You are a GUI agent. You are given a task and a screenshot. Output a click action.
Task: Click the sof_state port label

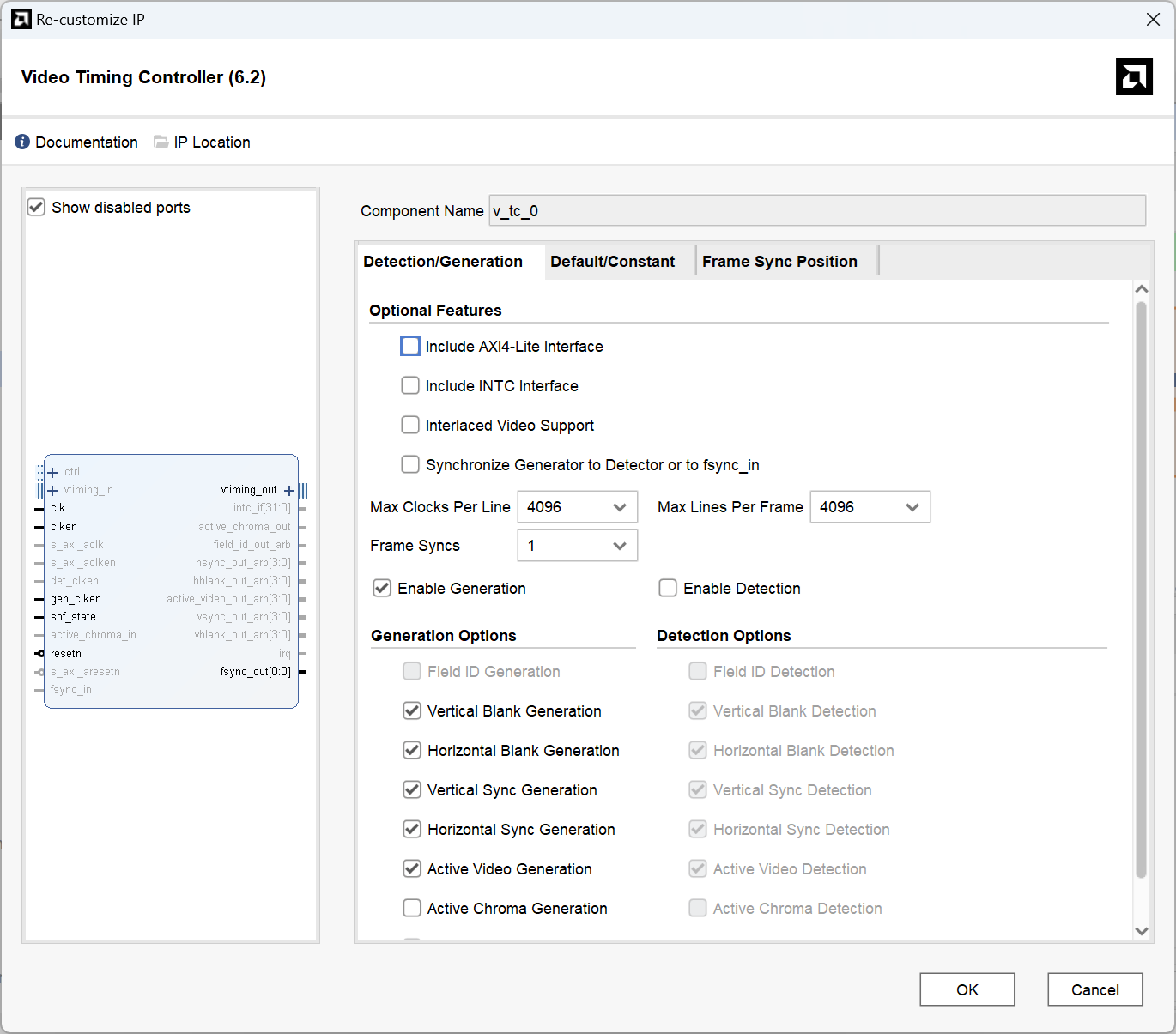73,617
